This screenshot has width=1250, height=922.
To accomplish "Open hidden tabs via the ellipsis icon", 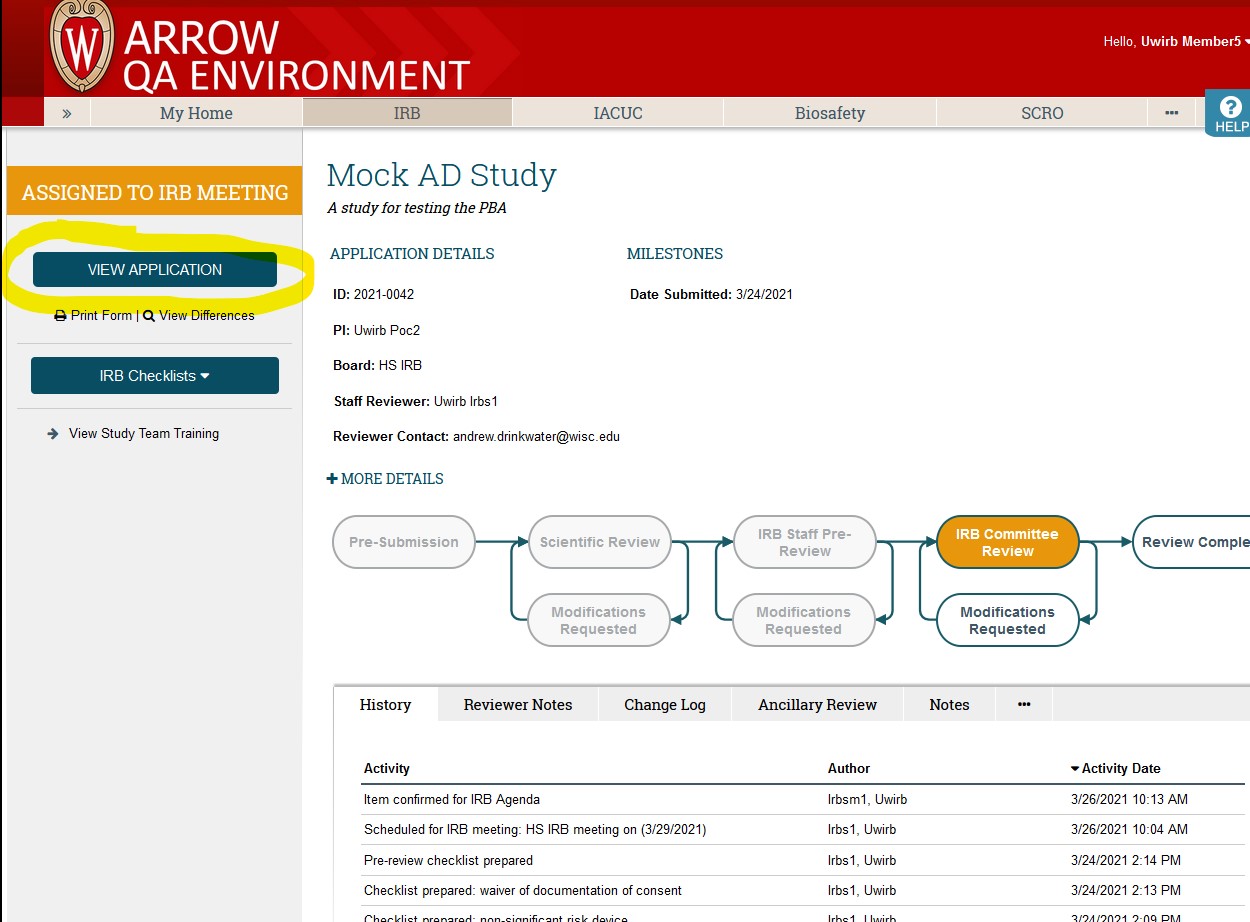I will coord(1024,704).
